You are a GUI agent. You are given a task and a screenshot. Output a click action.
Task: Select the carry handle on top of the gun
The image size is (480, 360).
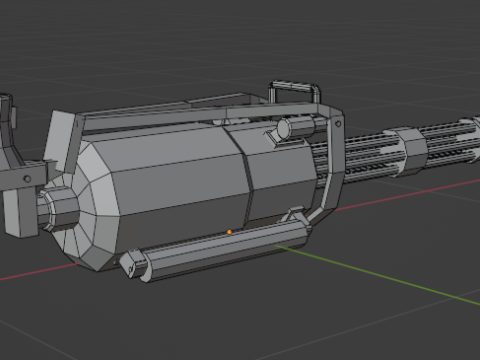295,91
